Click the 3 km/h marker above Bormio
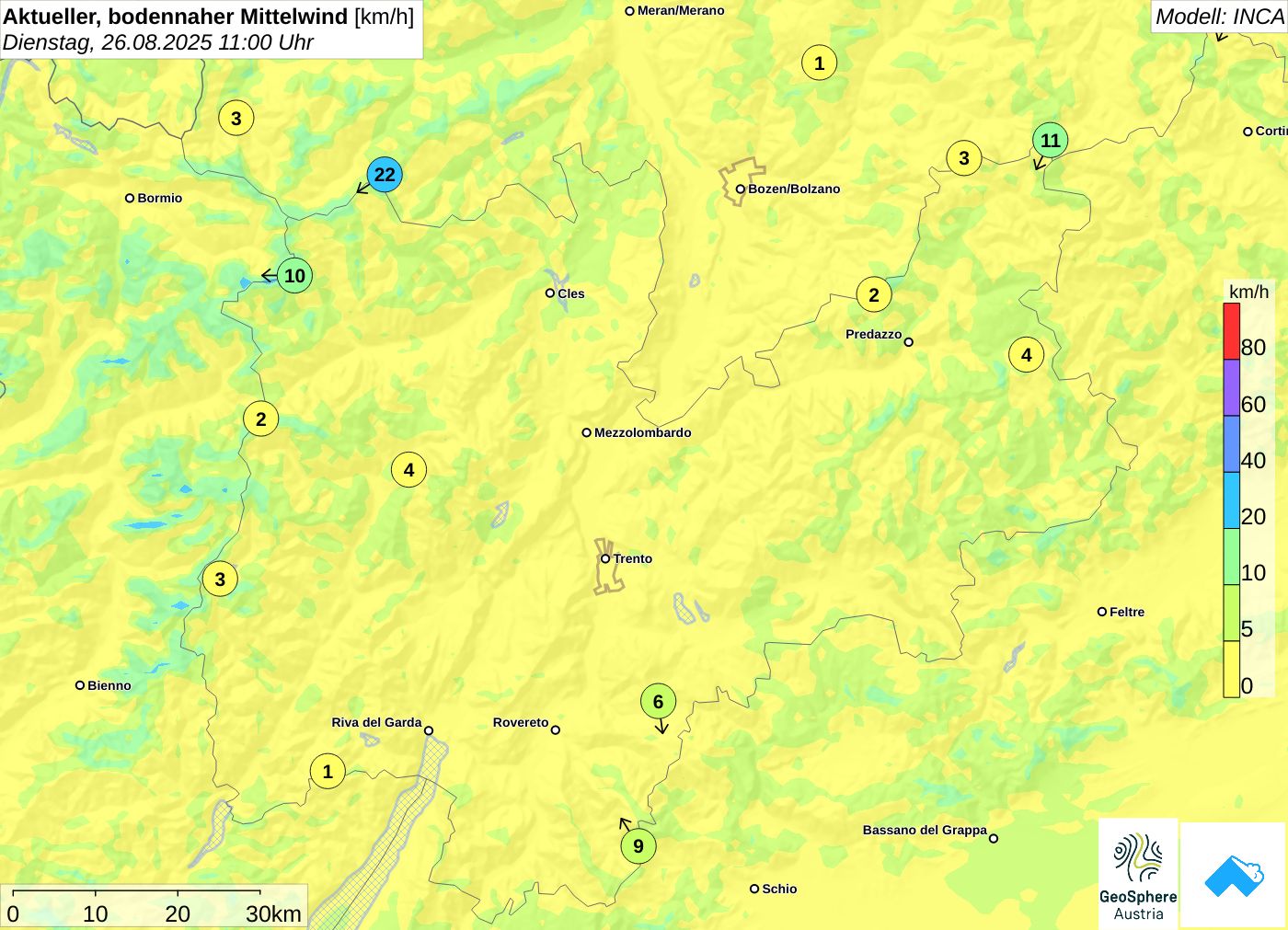Screen dimensions: 1288x930 (236, 118)
